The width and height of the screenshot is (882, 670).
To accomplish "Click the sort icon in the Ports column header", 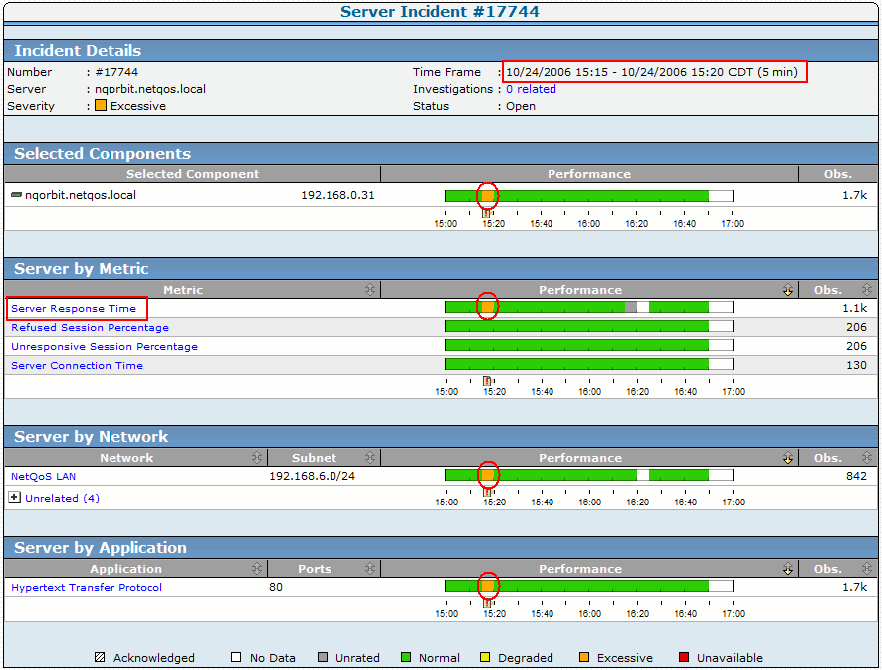I will (x=370, y=569).
